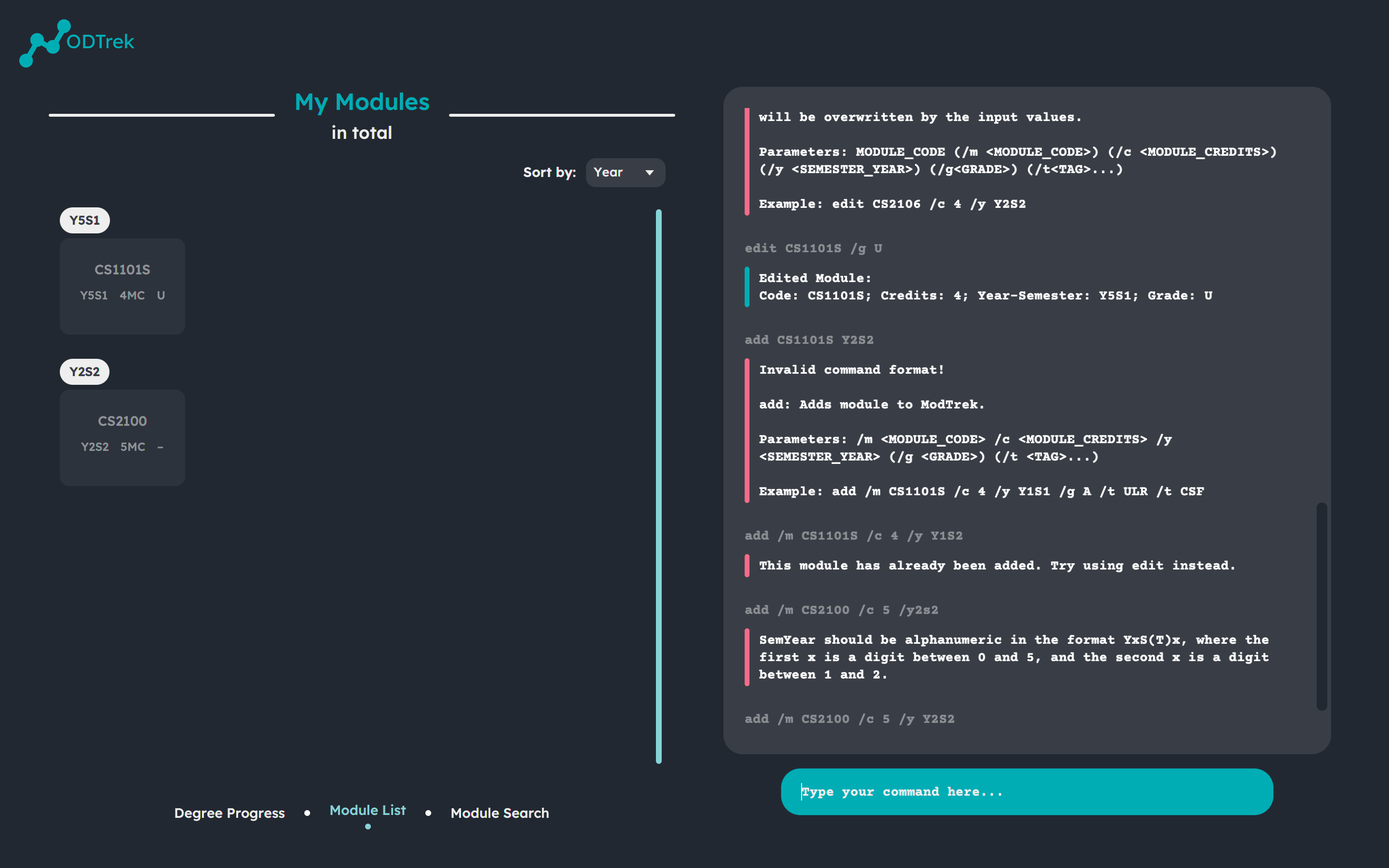
Task: Click the 'add CS1101S Y2S2' command entry
Action: (809, 340)
